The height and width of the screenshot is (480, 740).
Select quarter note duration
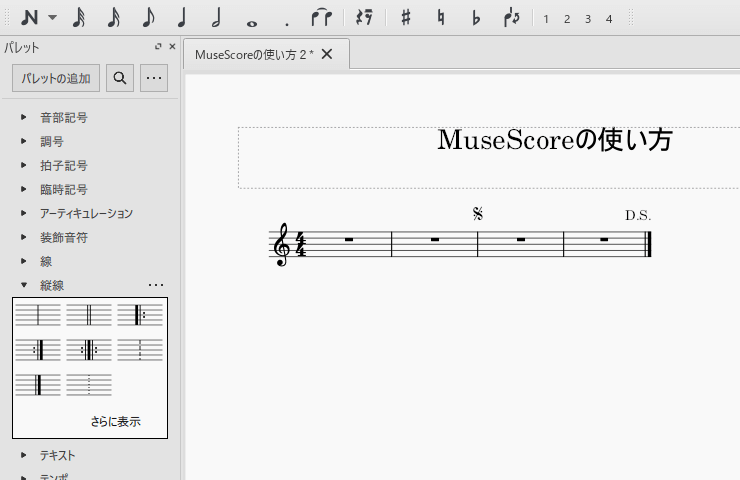point(182,18)
